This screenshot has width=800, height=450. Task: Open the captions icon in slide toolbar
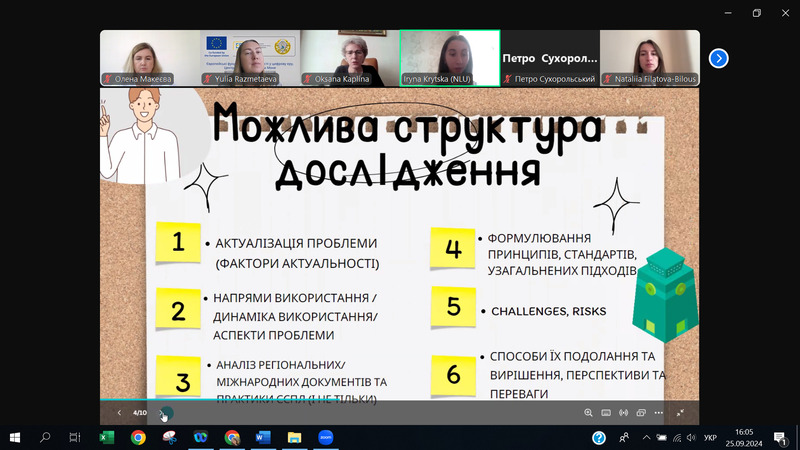point(605,413)
